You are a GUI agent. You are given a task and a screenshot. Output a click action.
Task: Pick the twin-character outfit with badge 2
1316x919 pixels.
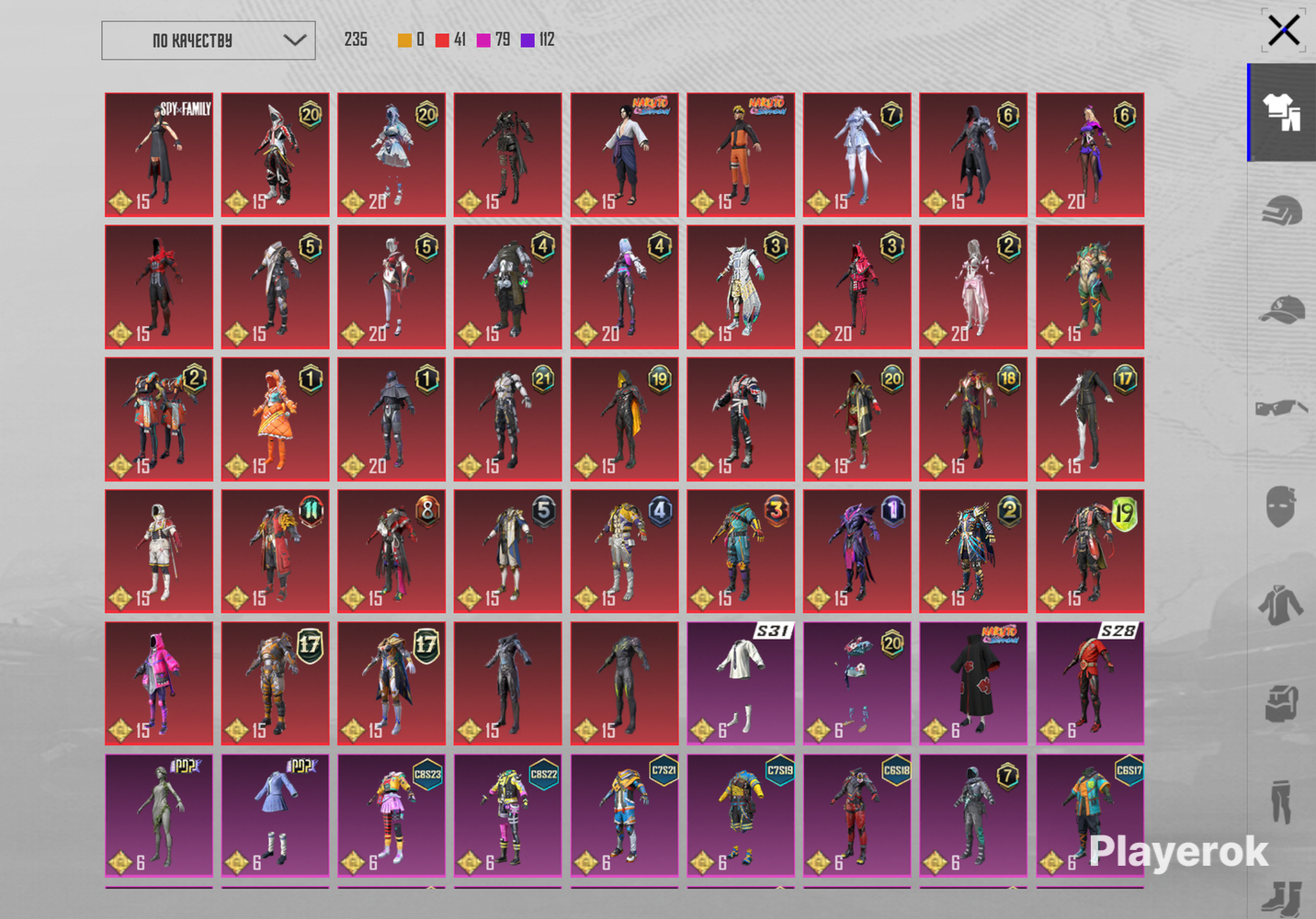tap(159, 419)
